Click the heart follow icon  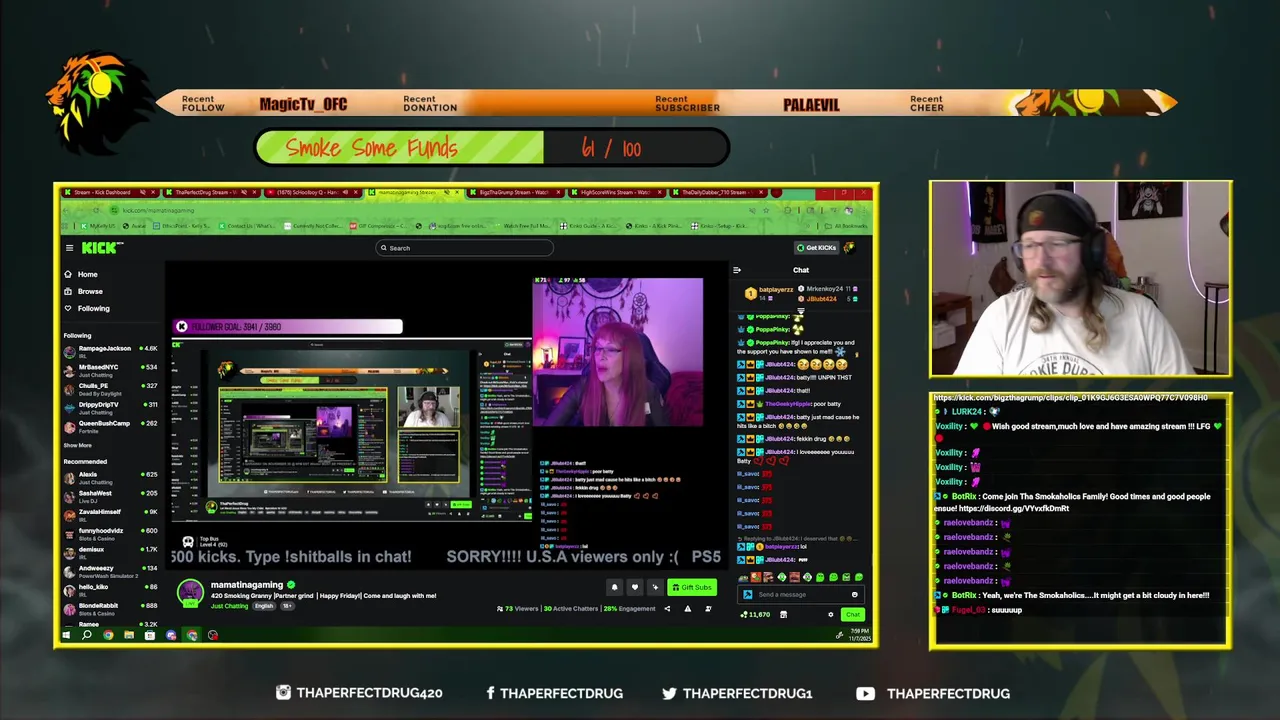634,588
